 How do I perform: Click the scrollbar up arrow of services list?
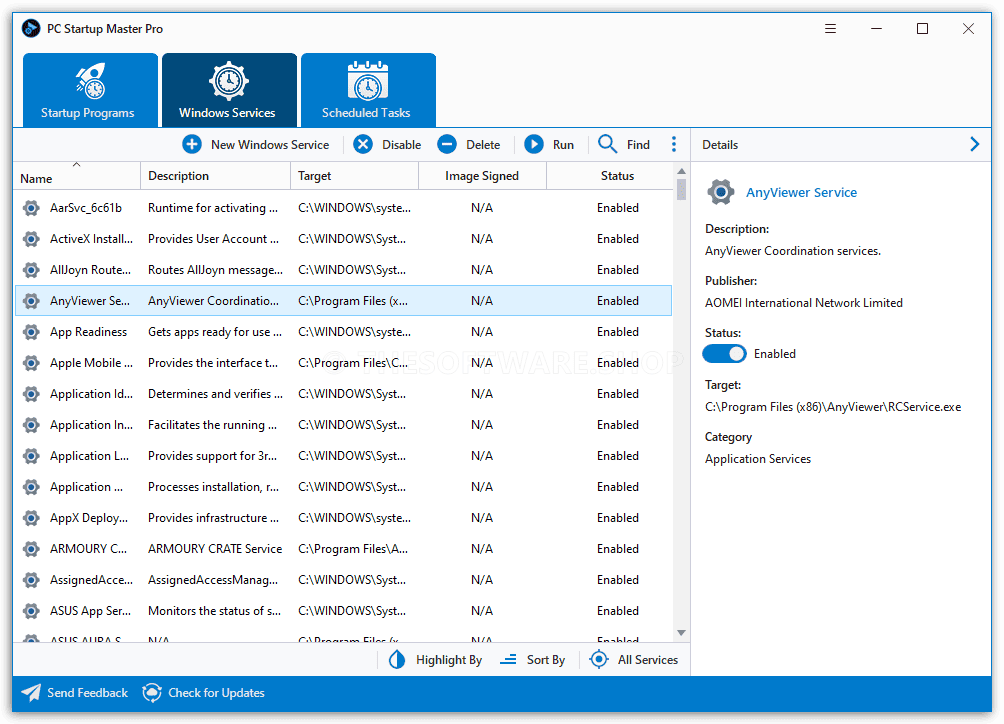click(x=681, y=171)
